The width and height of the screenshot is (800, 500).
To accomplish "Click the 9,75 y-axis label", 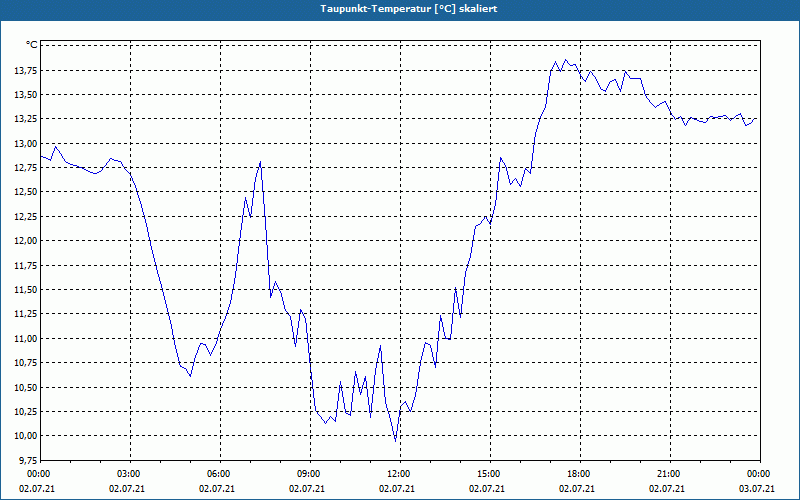I will click(x=27, y=460).
